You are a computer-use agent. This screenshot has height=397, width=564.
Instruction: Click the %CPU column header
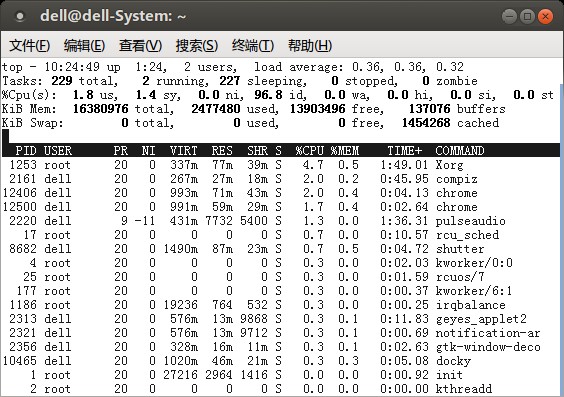click(x=310, y=150)
